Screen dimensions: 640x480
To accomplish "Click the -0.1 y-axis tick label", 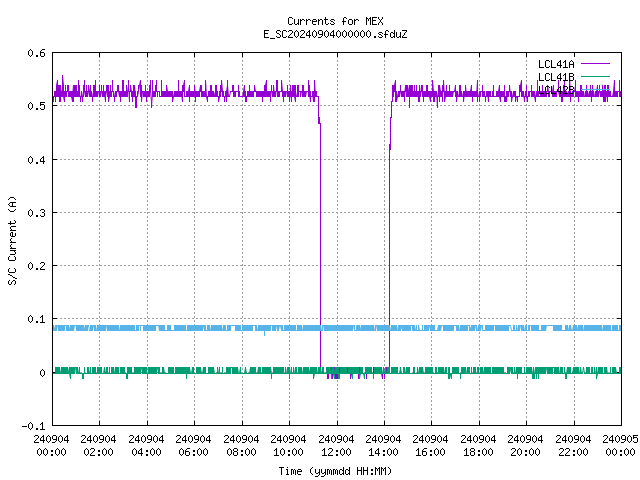I will click(x=33, y=426).
